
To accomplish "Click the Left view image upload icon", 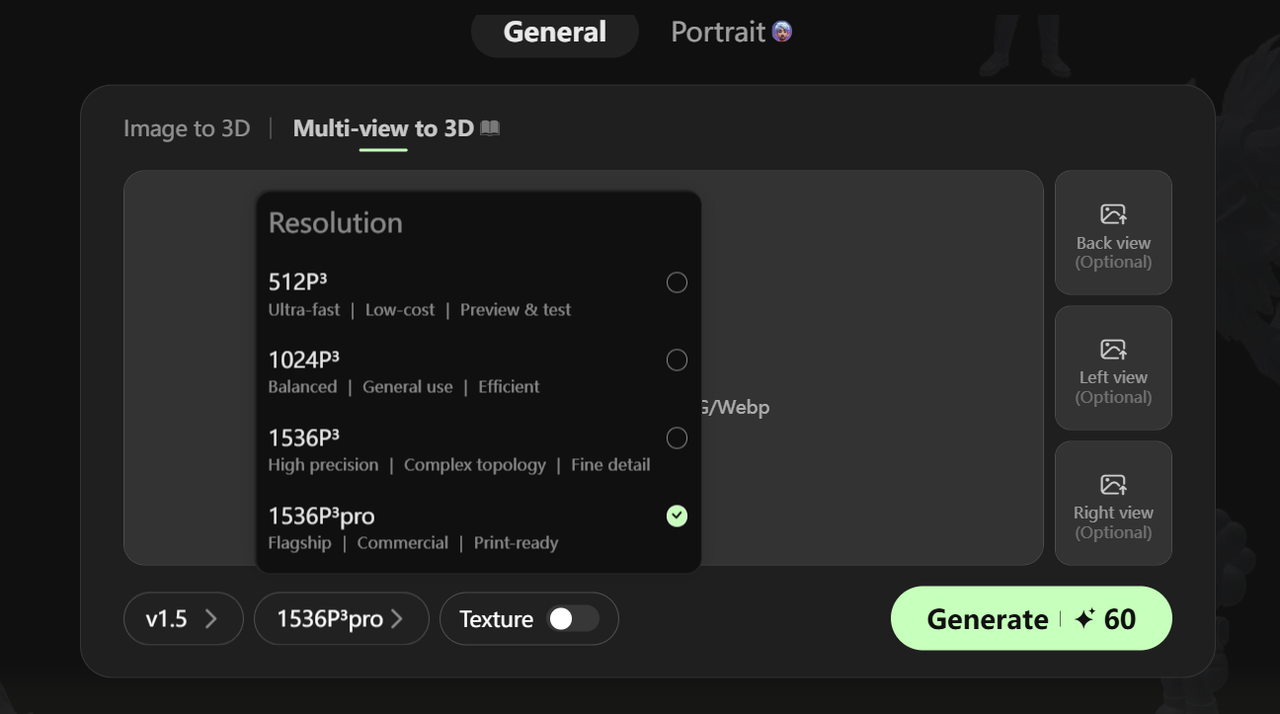I will coord(1113,348).
